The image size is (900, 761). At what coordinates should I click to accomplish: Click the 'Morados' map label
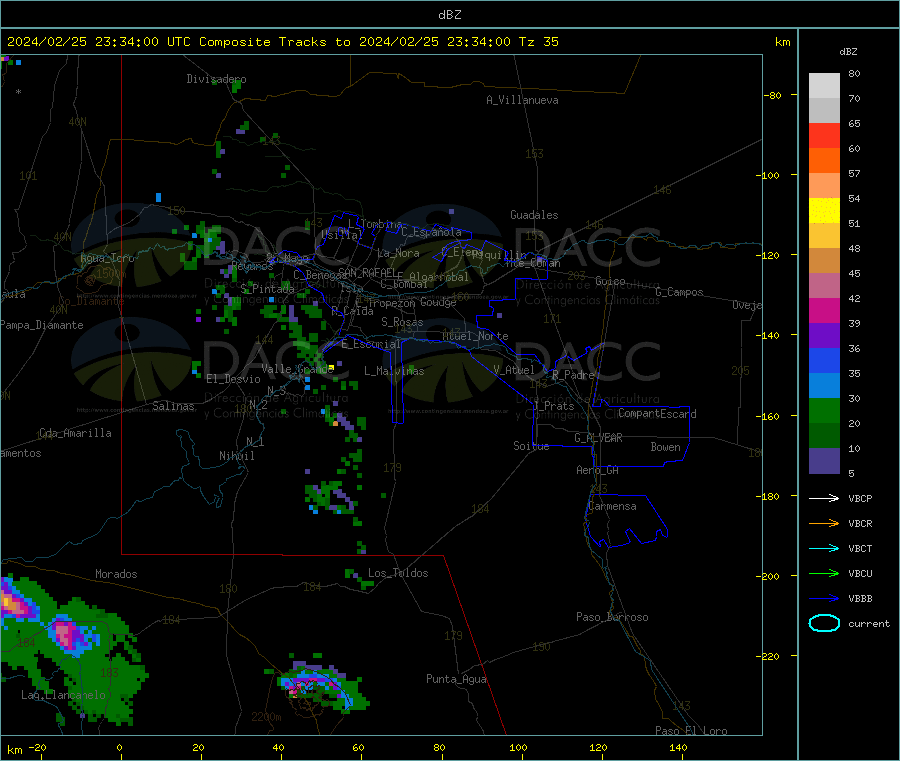click(116, 574)
